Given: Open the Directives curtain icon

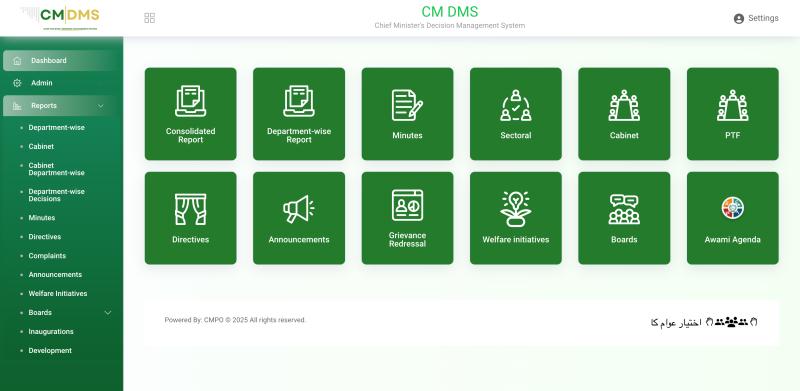Looking at the screenshot, I should click(x=190, y=209).
